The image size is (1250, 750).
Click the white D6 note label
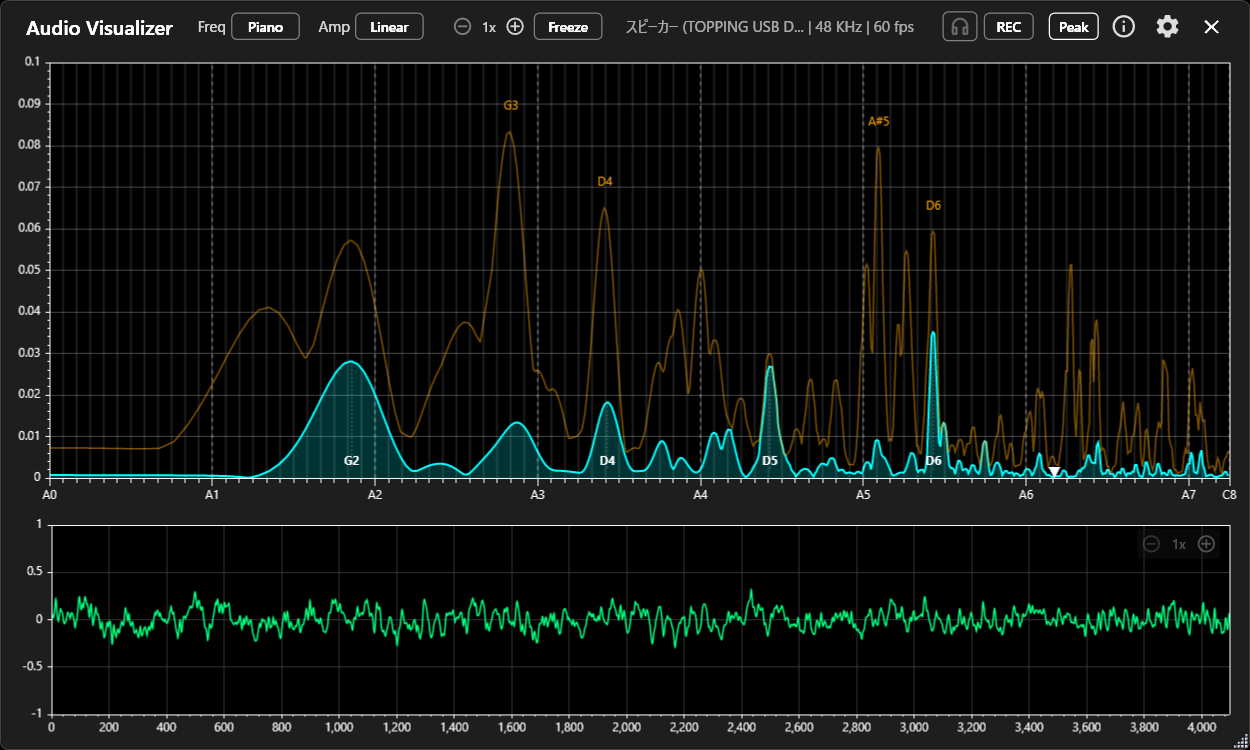[933, 461]
